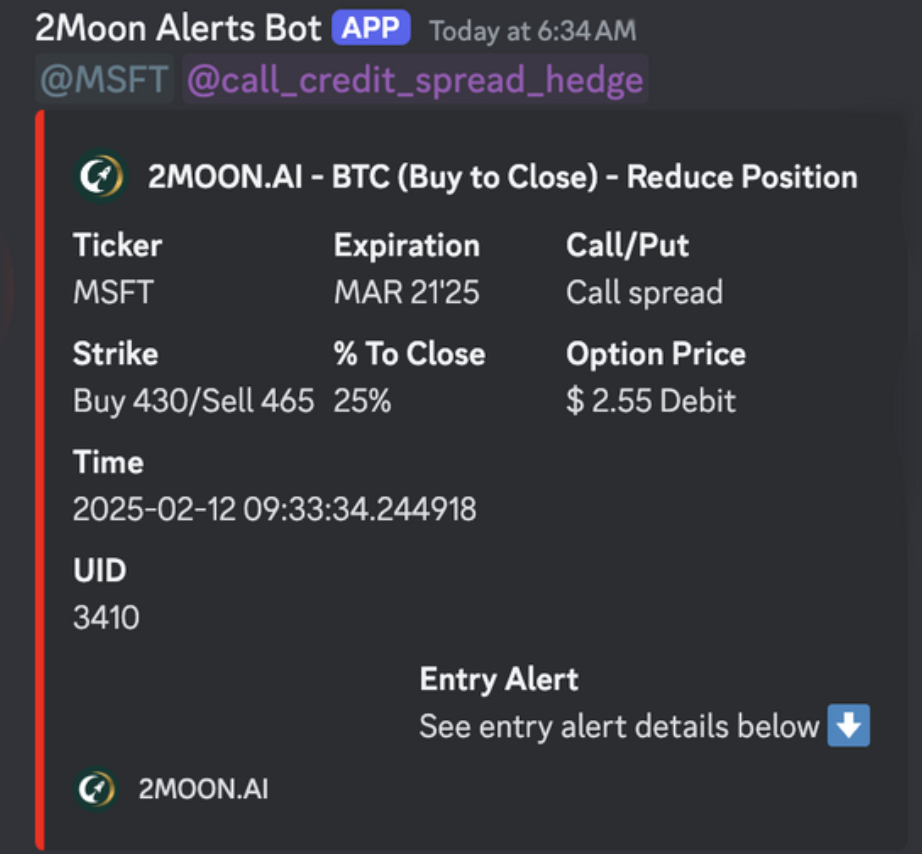This screenshot has width=922, height=854.
Task: Click the small 2MOON.AI footer logo icon
Action: (100, 789)
